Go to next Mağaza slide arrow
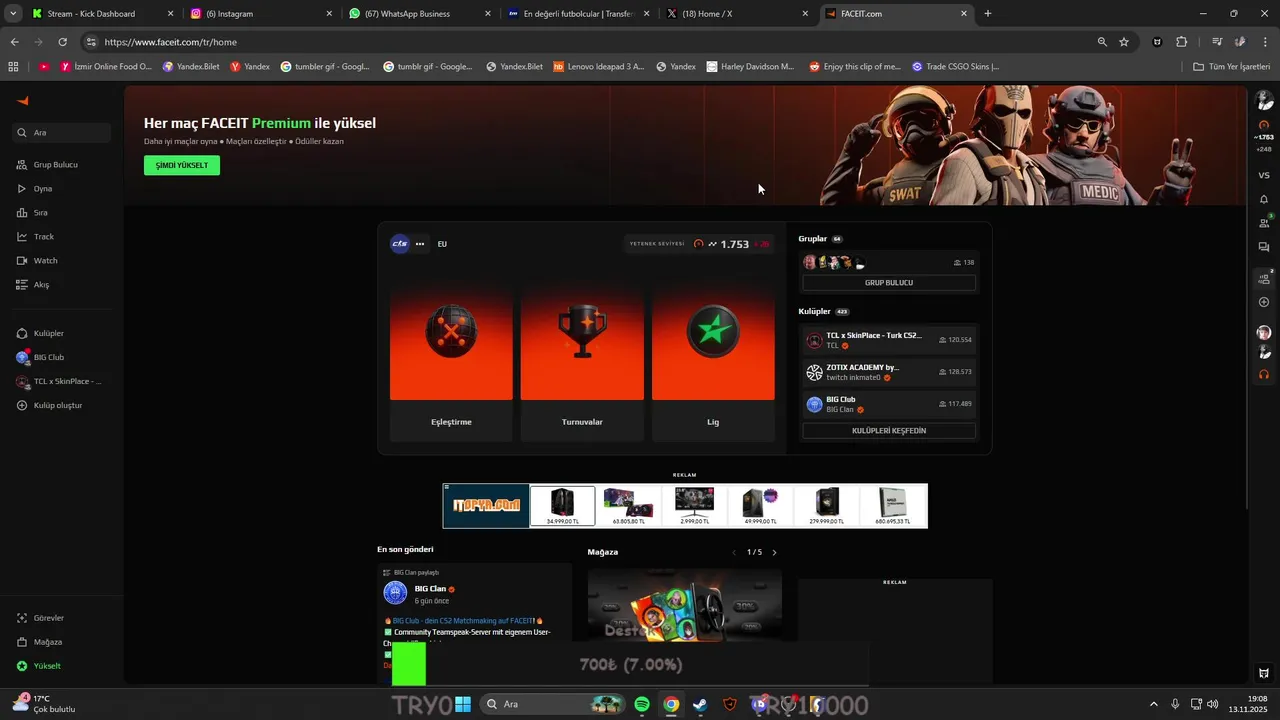Viewport: 1280px width, 720px height. tap(774, 552)
